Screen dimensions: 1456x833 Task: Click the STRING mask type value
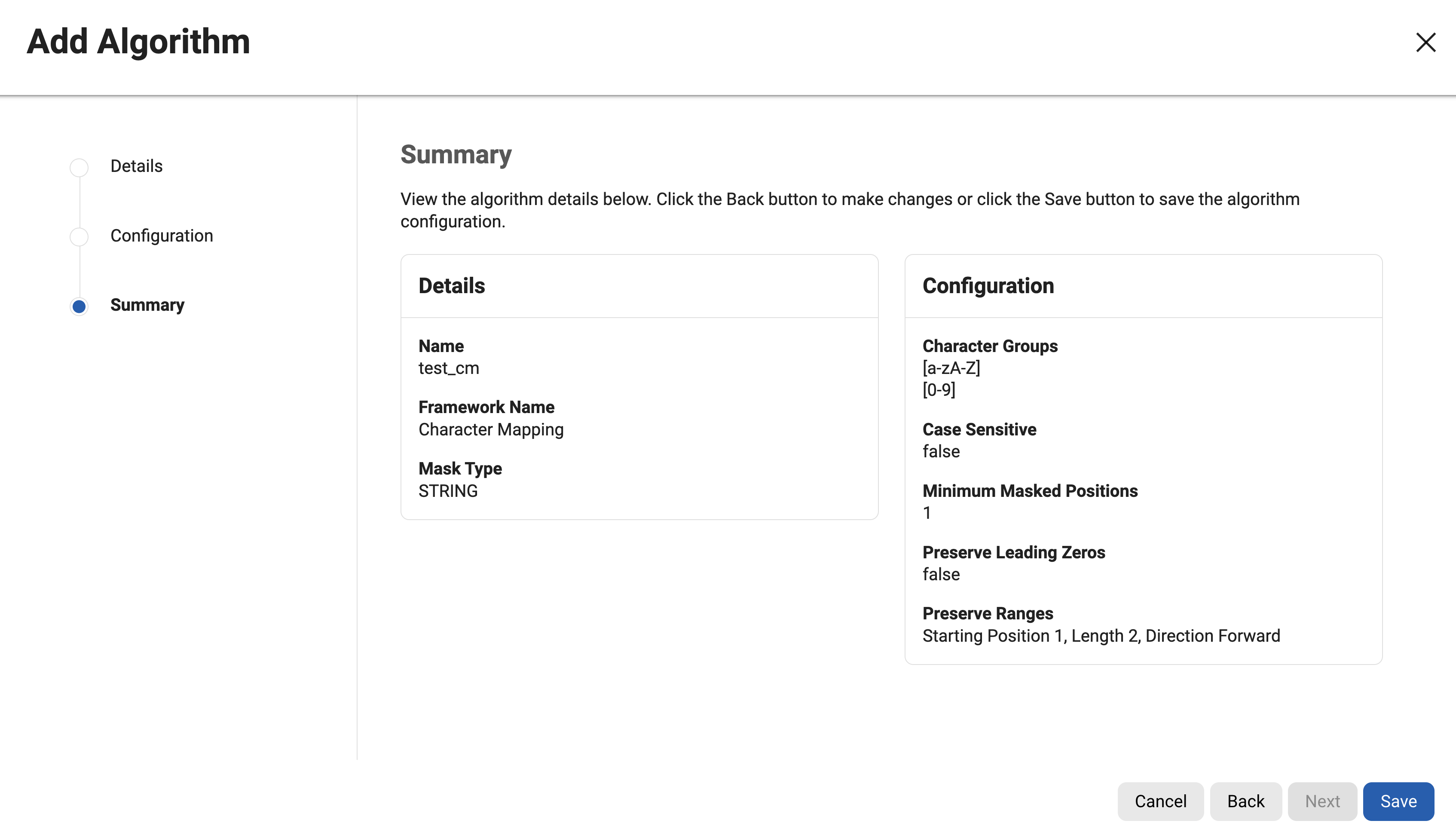448,491
